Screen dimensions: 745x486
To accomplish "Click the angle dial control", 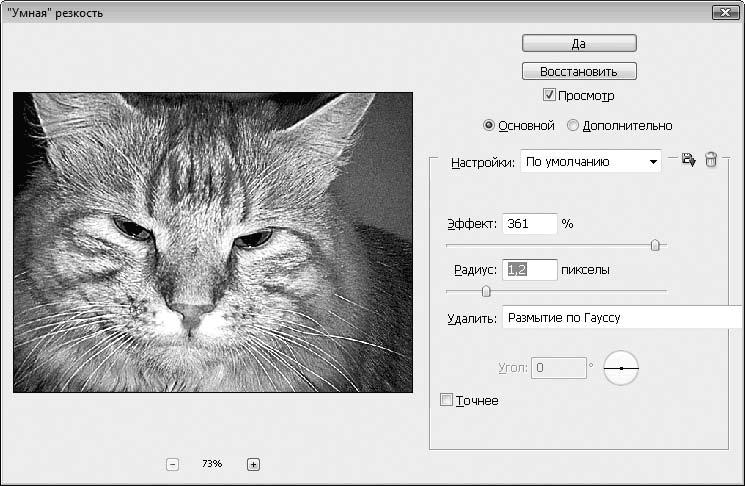I will [x=621, y=368].
